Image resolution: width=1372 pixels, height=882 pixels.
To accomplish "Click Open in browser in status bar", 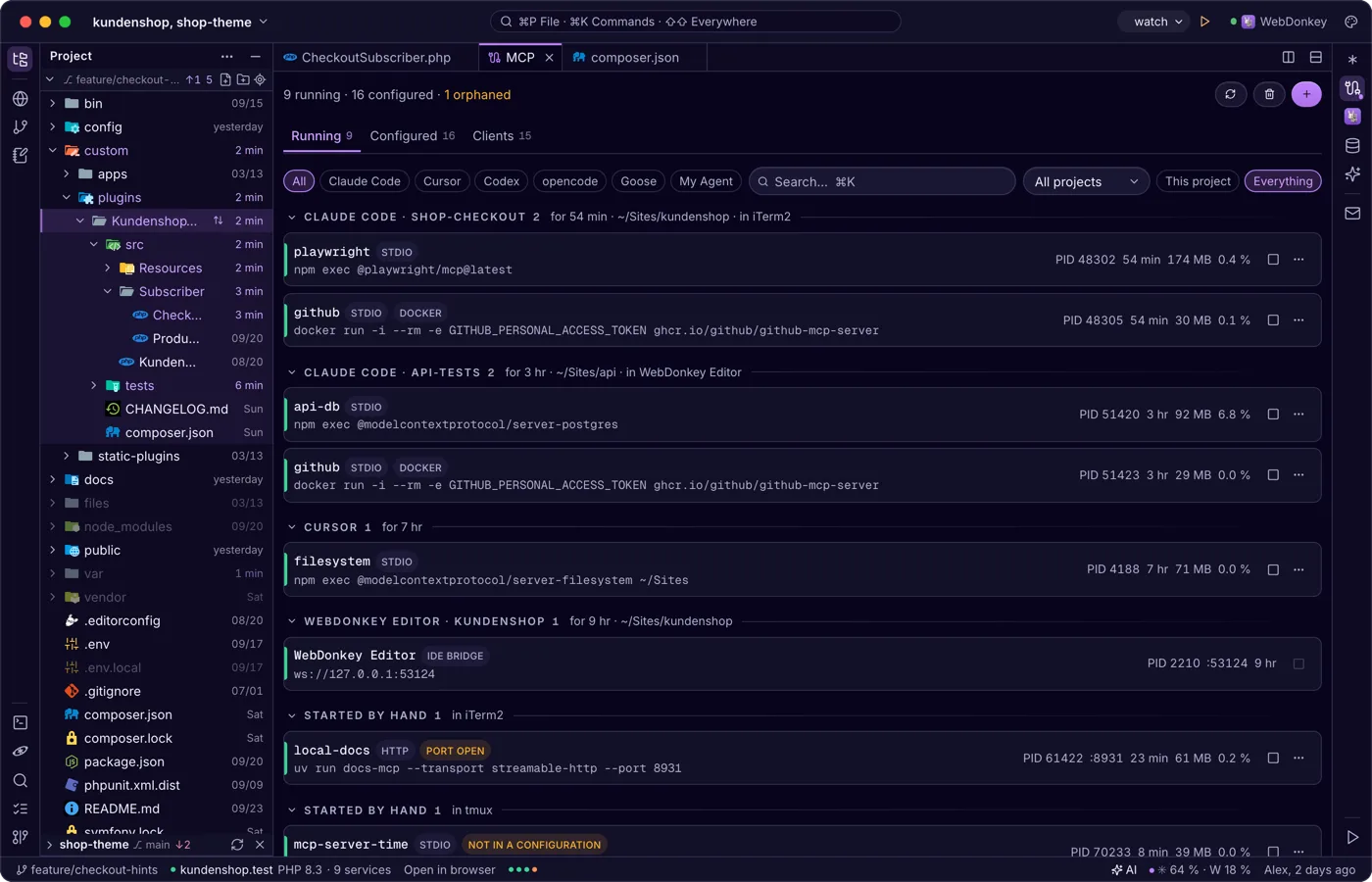I will tap(450, 869).
